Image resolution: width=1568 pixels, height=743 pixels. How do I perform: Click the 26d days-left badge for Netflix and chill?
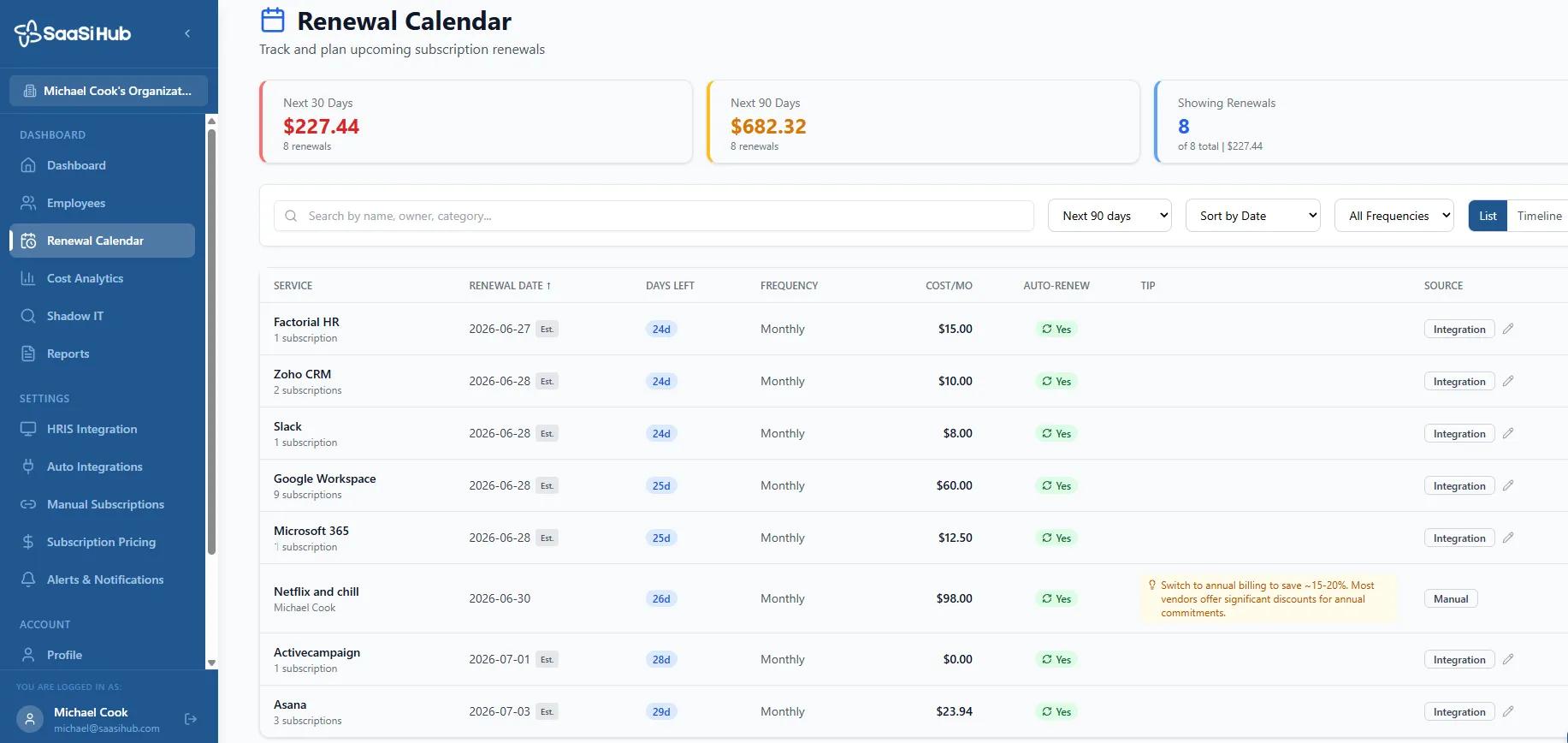tap(661, 598)
